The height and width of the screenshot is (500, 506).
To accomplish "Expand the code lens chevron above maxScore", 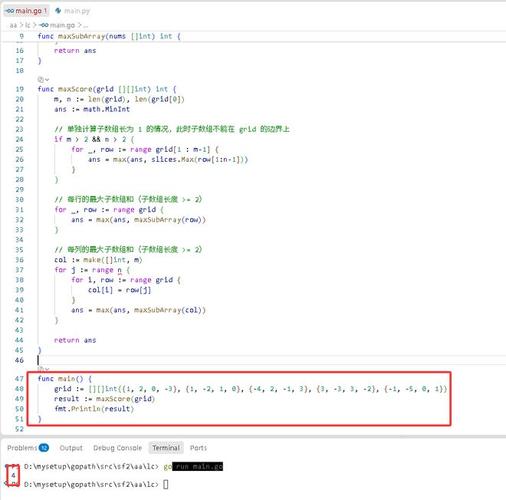I will pos(47,79).
